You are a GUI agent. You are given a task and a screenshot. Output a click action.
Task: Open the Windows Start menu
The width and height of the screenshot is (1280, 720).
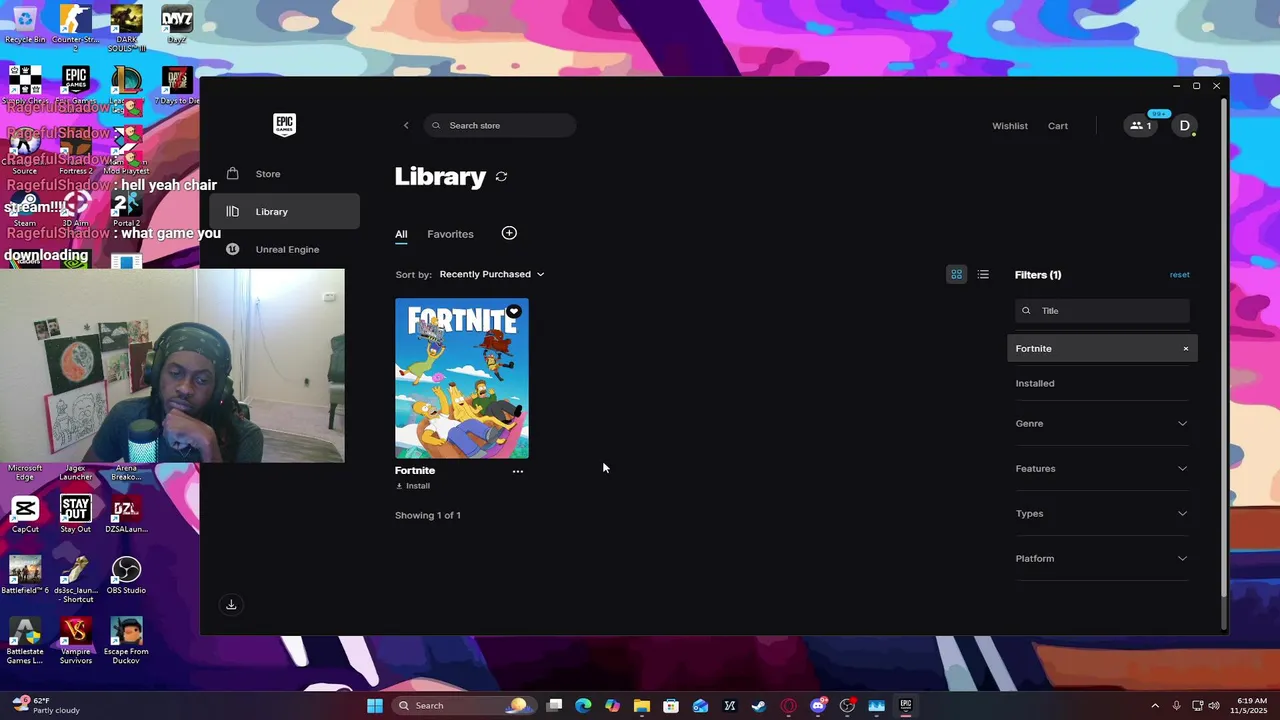[x=375, y=705]
